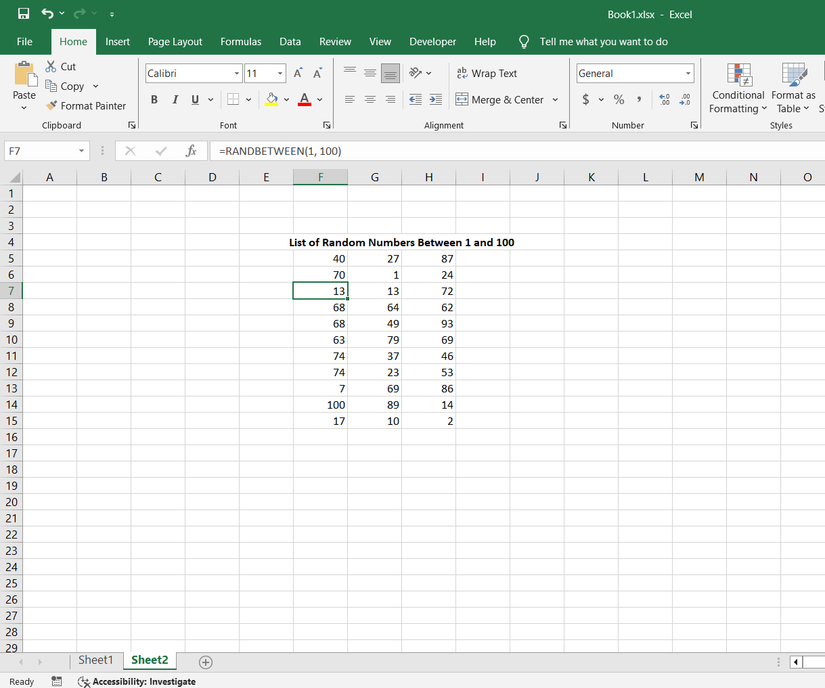Click the Percent Style icon
Image resolution: width=825 pixels, height=688 pixels.
pos(619,99)
